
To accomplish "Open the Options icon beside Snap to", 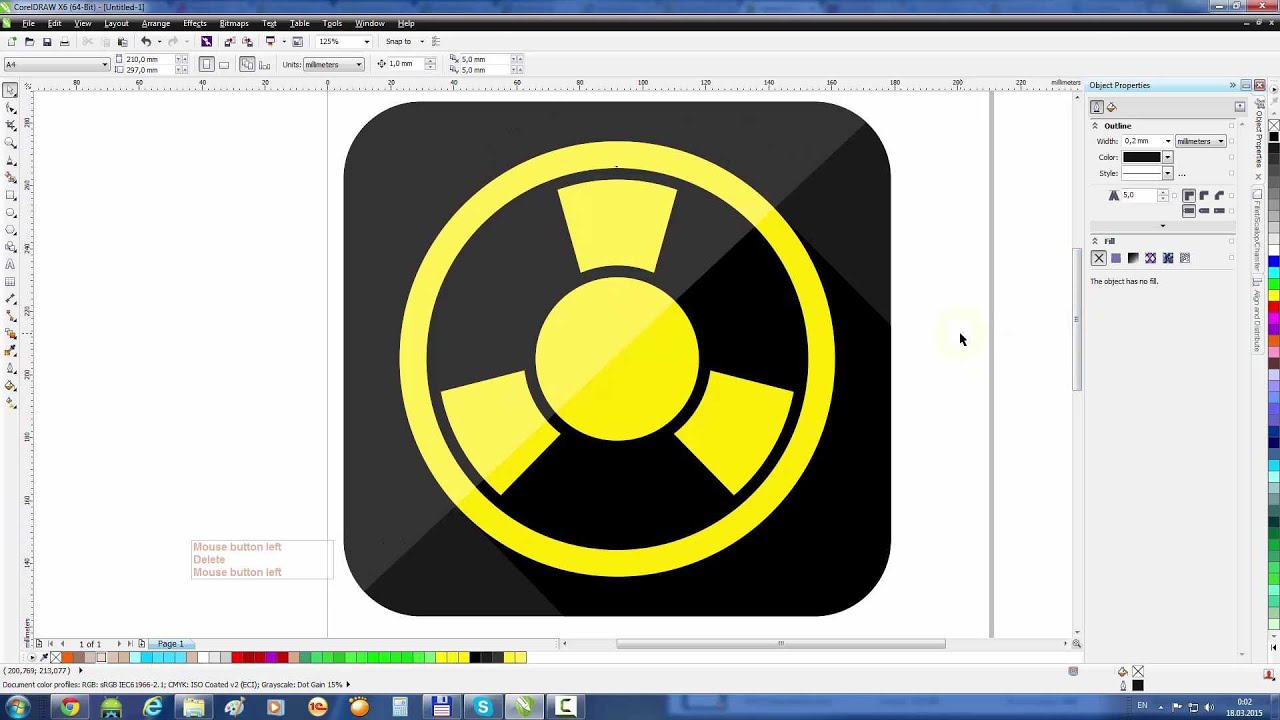I will click(x=436, y=42).
